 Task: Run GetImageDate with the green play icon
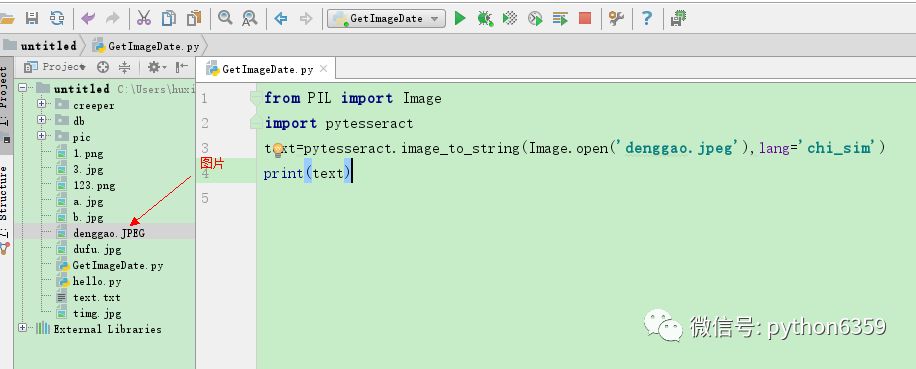[460, 18]
